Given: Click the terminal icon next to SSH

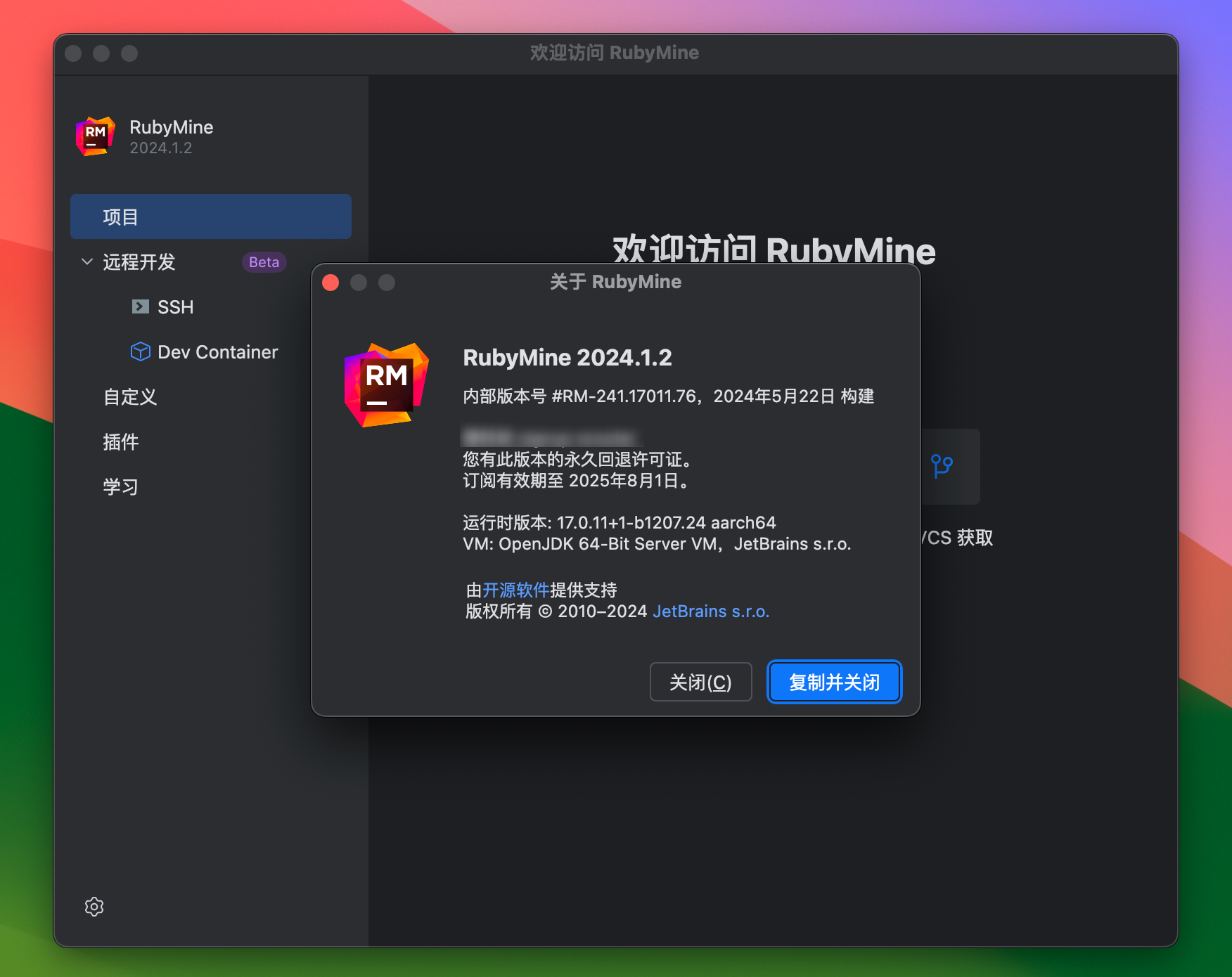Looking at the screenshot, I should click(141, 306).
